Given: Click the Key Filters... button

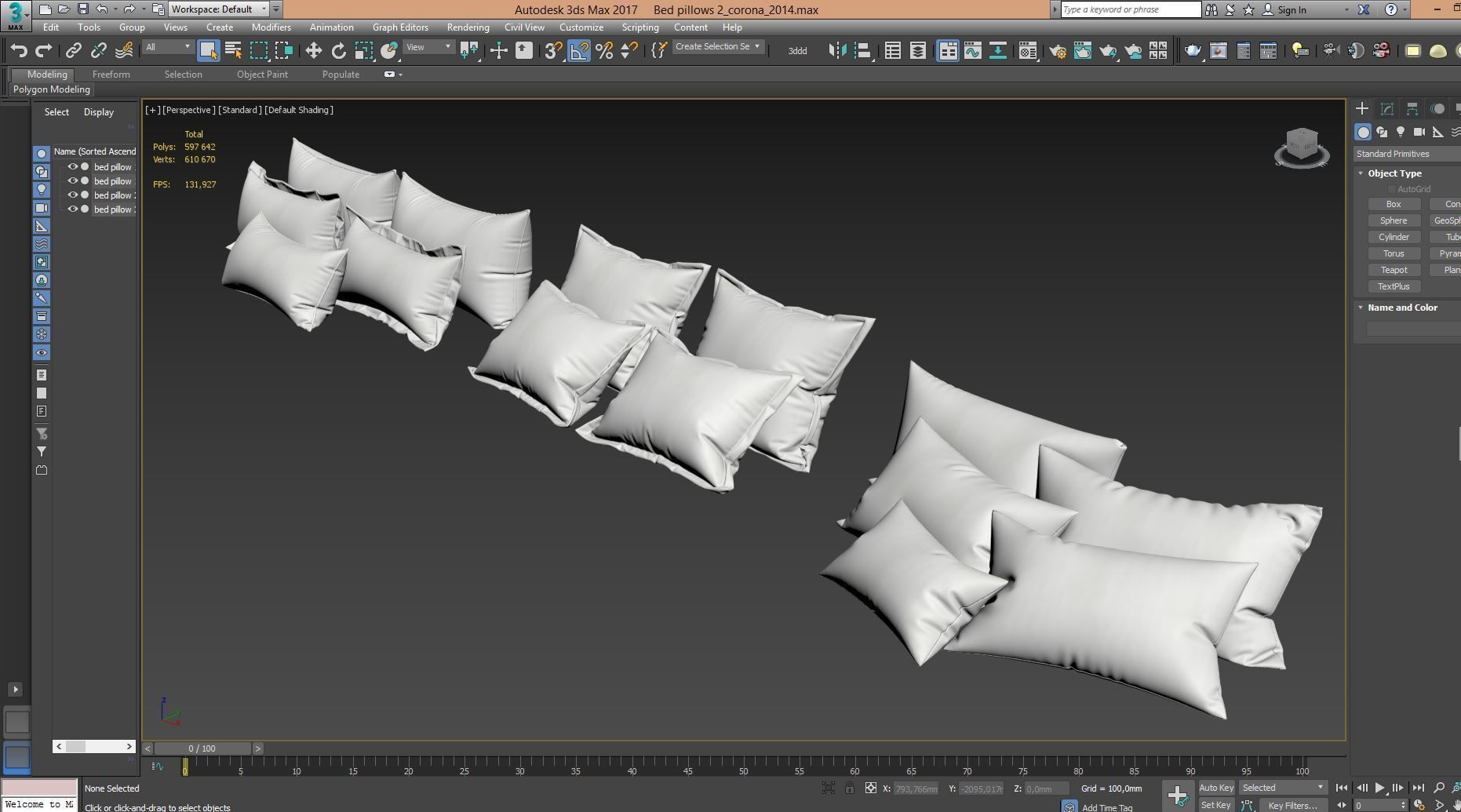Looking at the screenshot, I should (1292, 805).
